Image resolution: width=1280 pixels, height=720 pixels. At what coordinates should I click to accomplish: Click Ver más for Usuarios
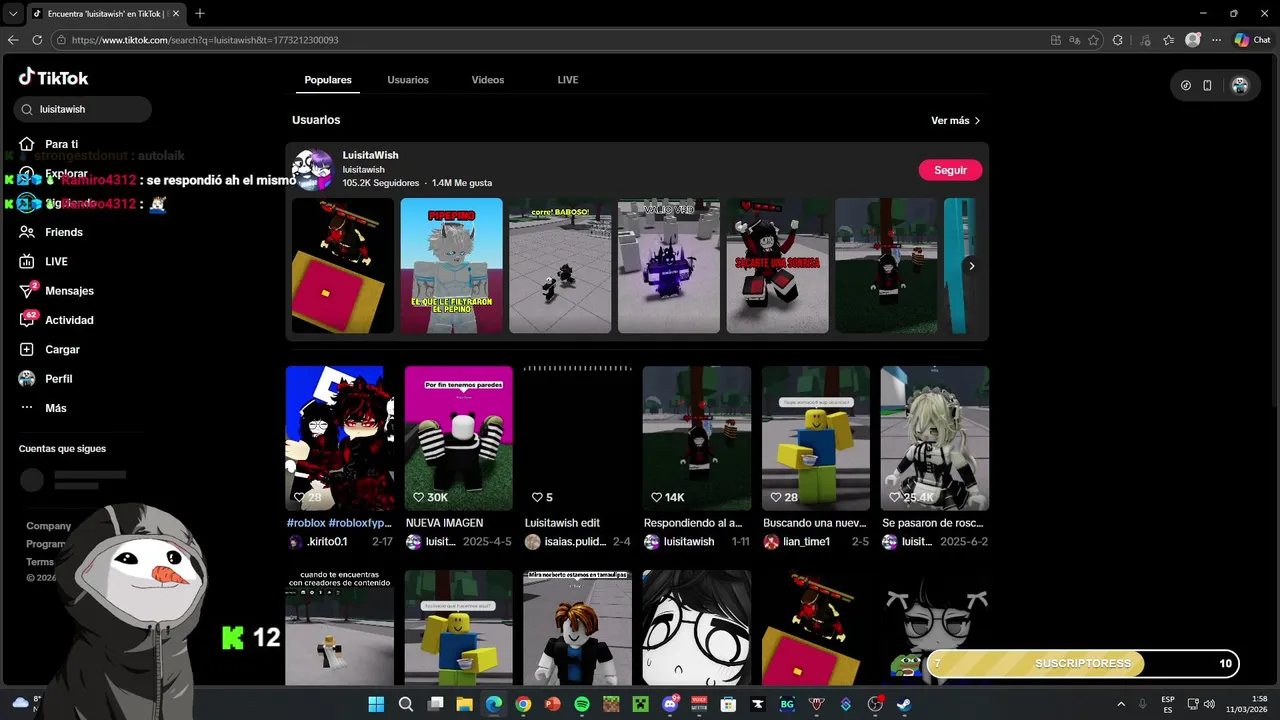[x=955, y=120]
